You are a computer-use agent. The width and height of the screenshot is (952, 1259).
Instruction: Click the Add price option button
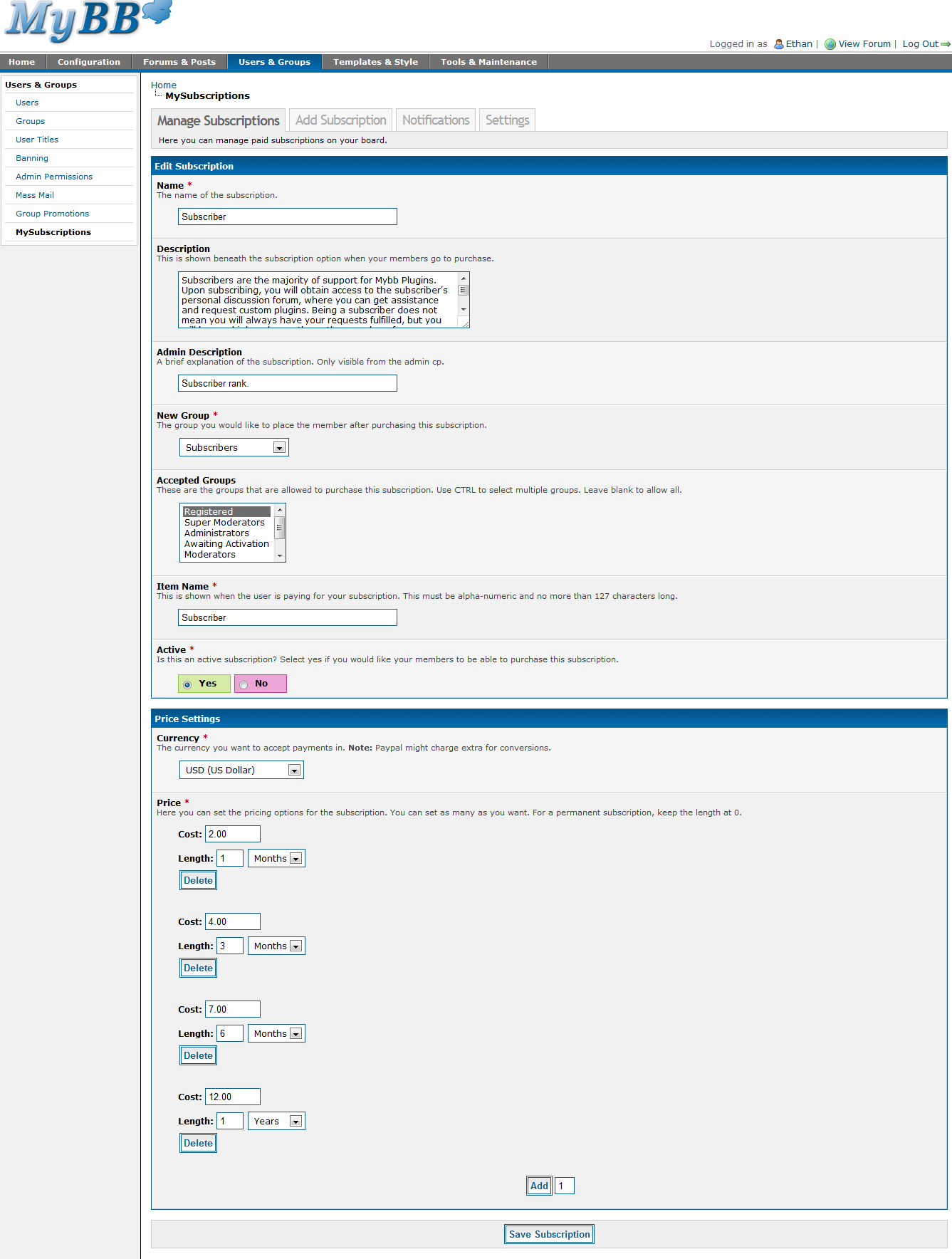tap(540, 1186)
